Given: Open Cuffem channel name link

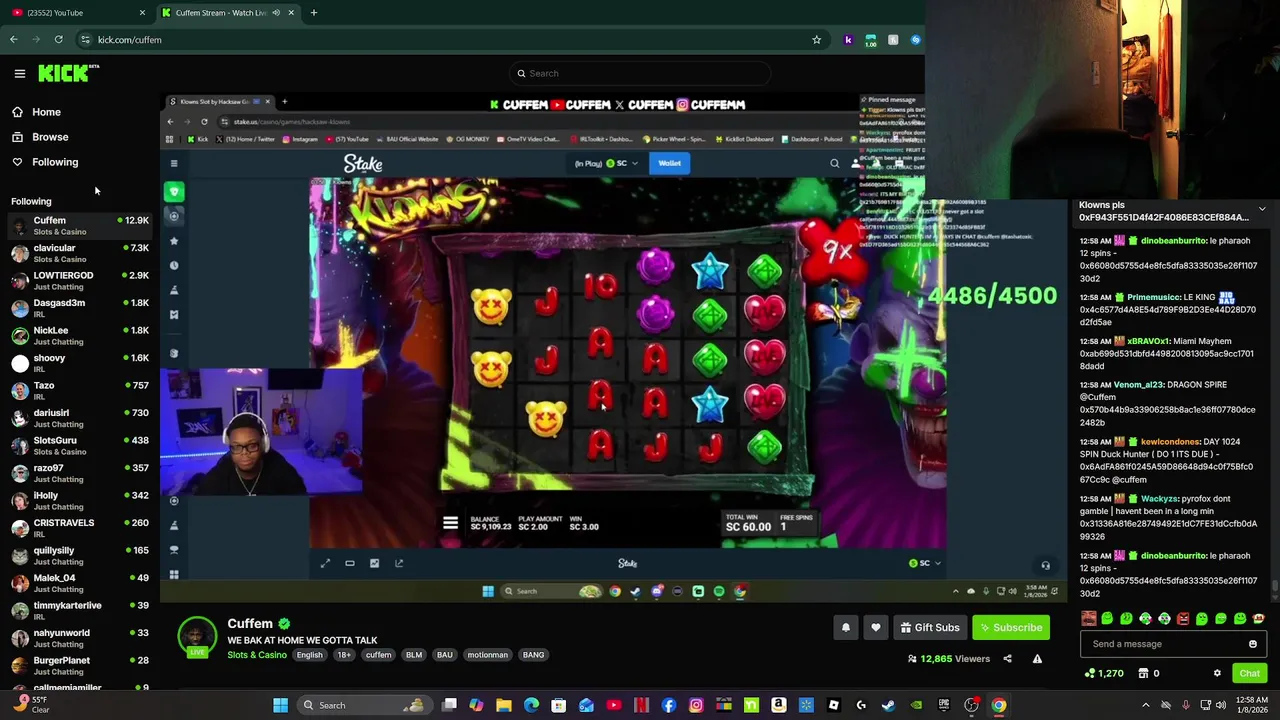Looking at the screenshot, I should 250,624.
